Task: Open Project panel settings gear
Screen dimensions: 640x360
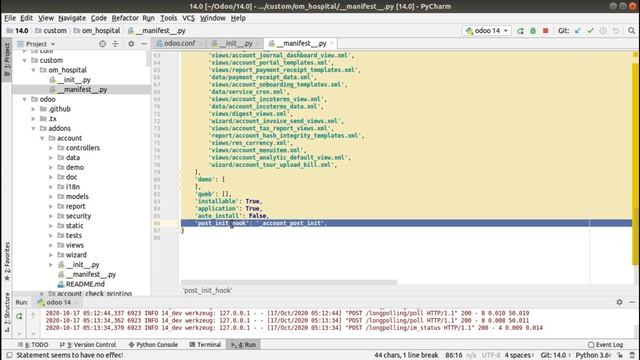Action: pos(131,44)
